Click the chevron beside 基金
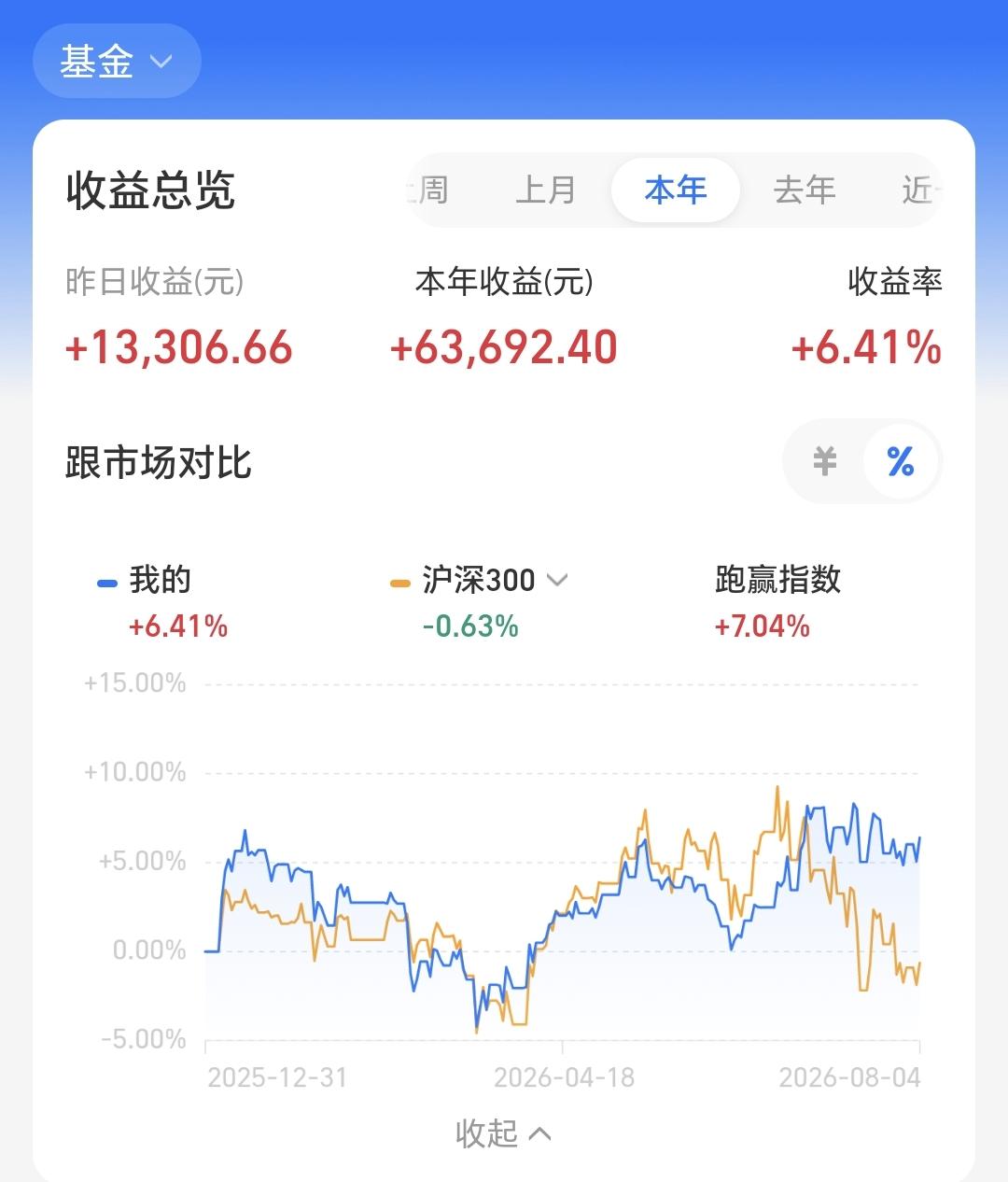1008x1182 pixels. 161,62
